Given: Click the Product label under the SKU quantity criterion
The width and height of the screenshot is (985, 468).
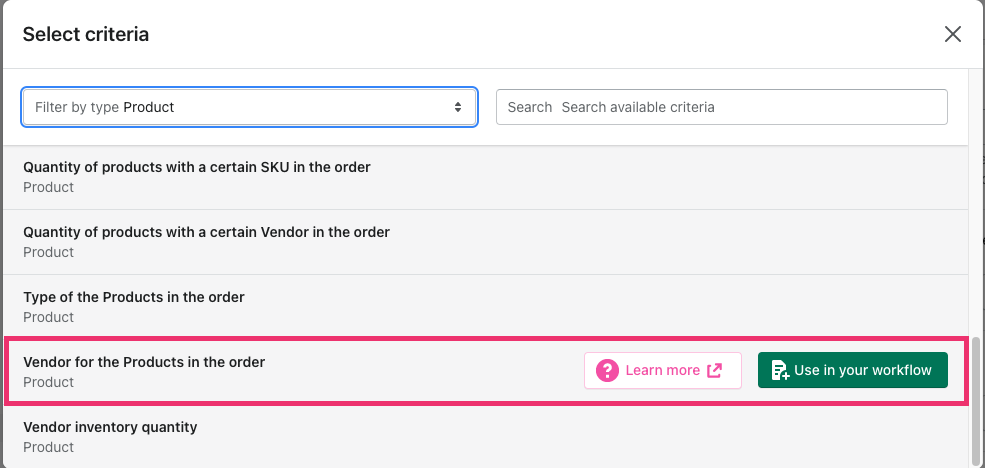Looking at the screenshot, I should tap(49, 187).
